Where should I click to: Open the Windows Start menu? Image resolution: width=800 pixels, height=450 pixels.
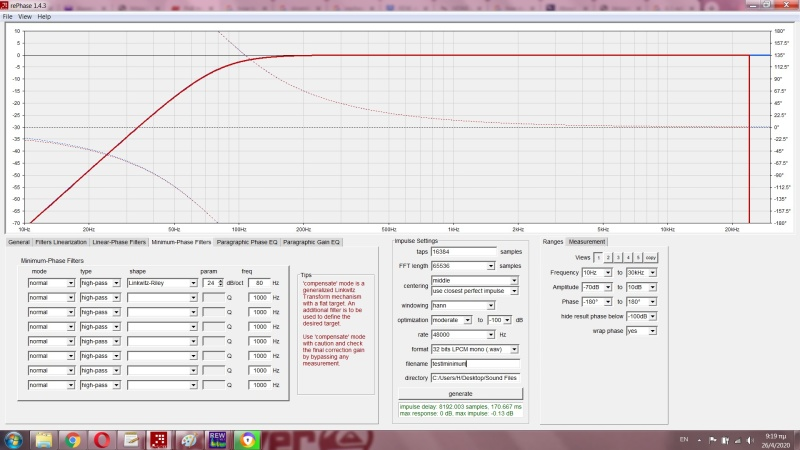click(x=14, y=439)
